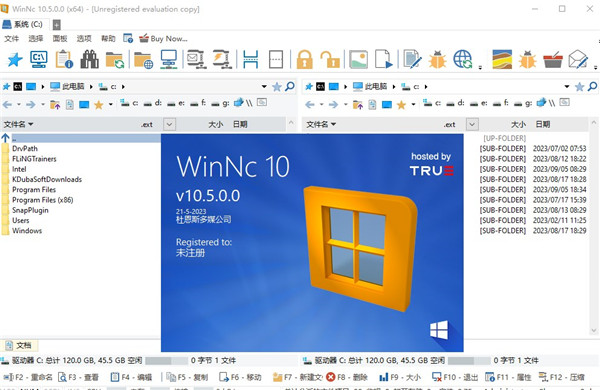Click F2 - 重命名 rename button
This screenshot has height=390, width=600.
pos(28,377)
